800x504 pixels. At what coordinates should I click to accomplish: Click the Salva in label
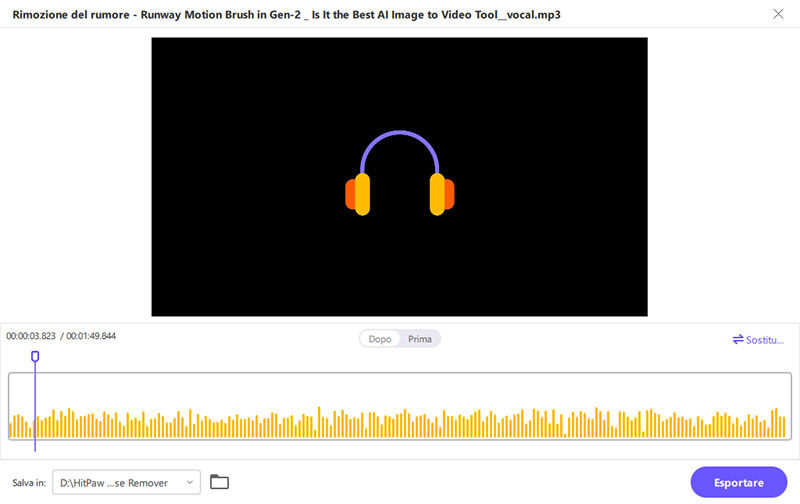pyautogui.click(x=29, y=483)
